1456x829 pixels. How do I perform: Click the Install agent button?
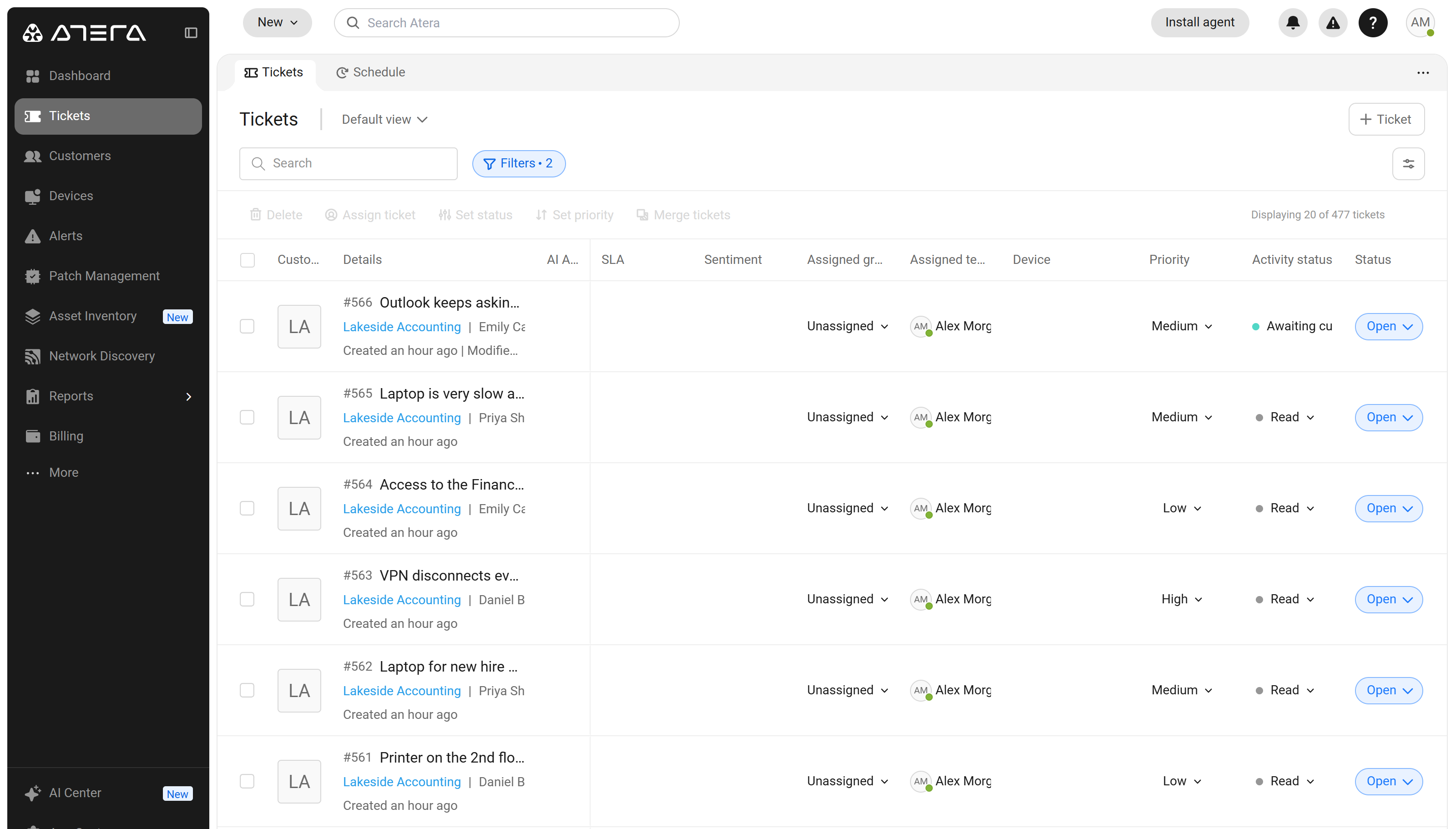click(1199, 23)
